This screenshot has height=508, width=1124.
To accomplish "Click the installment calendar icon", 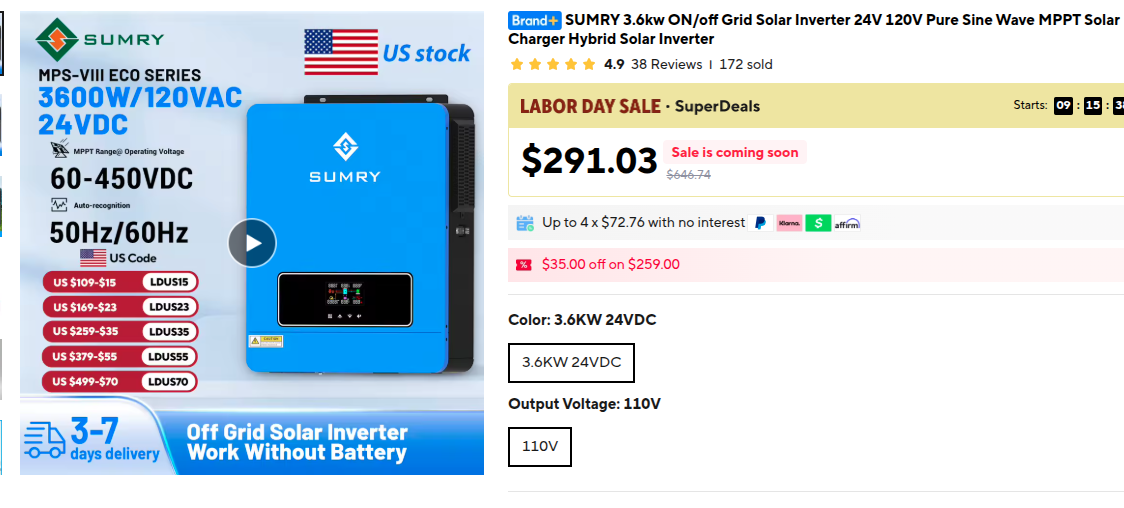I will (x=525, y=223).
